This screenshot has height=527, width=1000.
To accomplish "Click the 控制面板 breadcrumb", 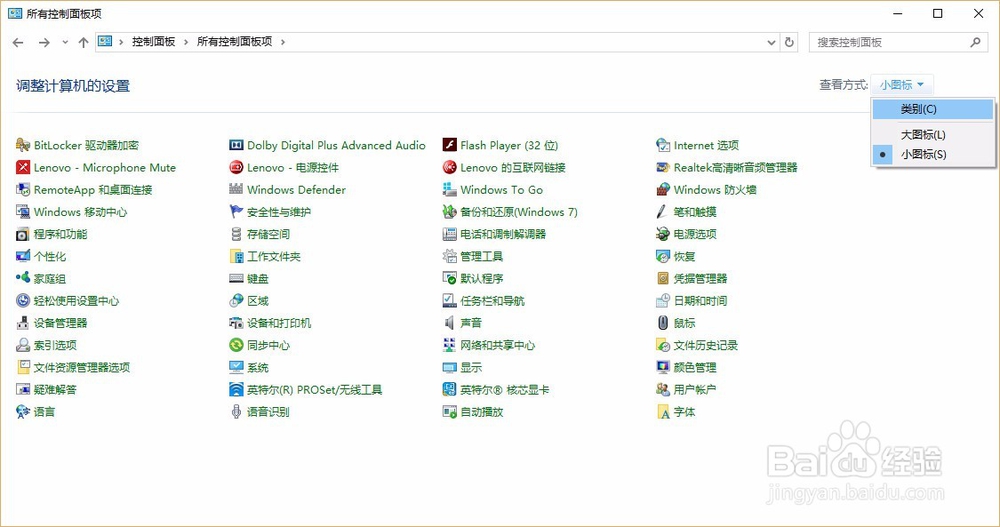I will tap(154, 42).
